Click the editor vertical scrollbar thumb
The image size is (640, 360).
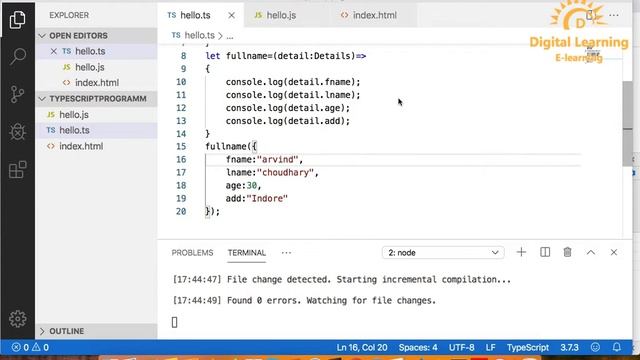(x=628, y=124)
